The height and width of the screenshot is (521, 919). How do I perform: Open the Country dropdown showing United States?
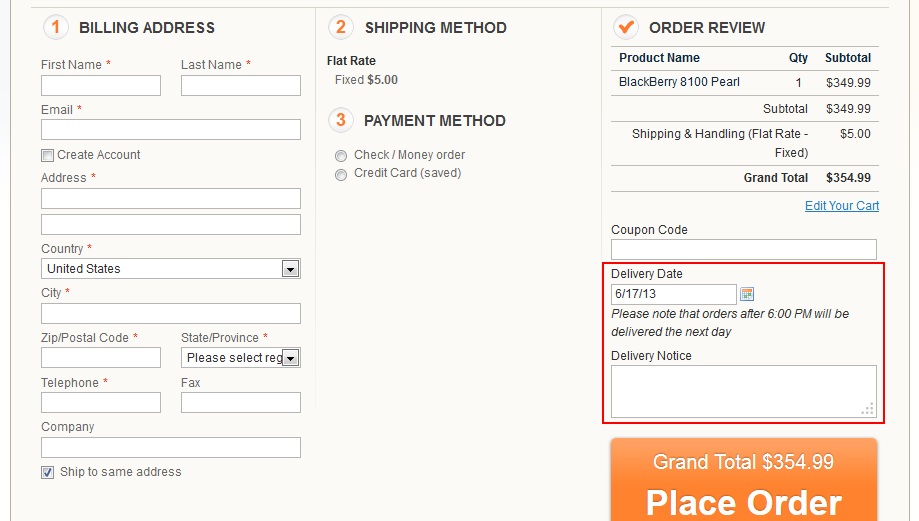point(171,269)
